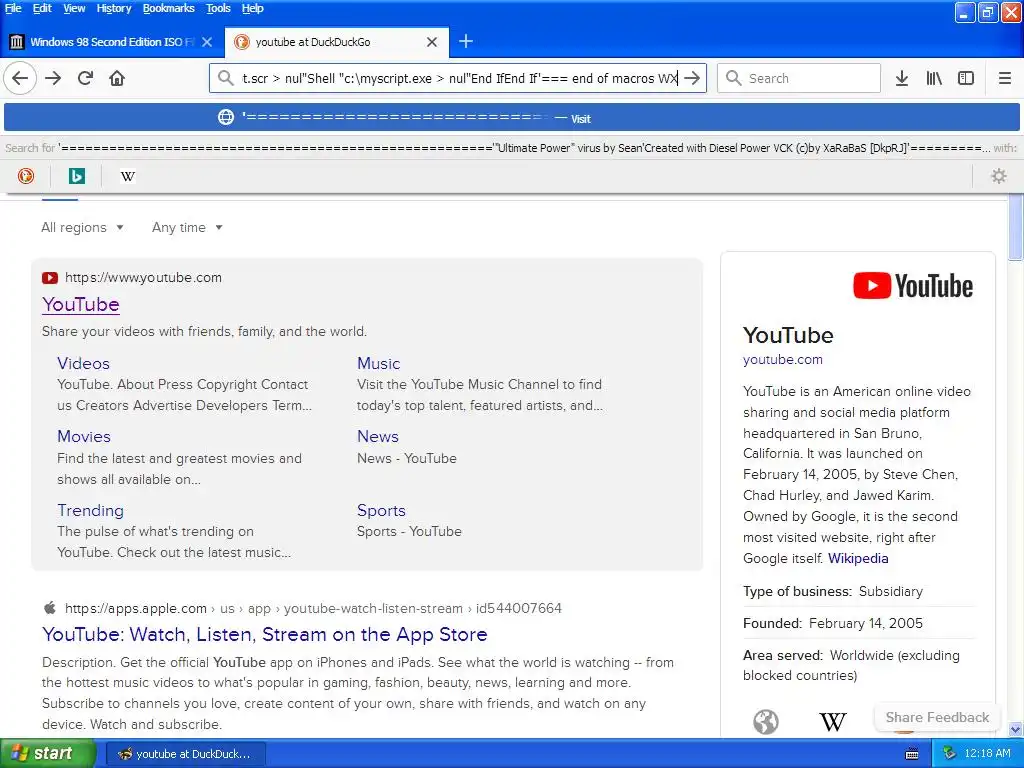
Task: Go back to the previous page
Action: [20, 78]
